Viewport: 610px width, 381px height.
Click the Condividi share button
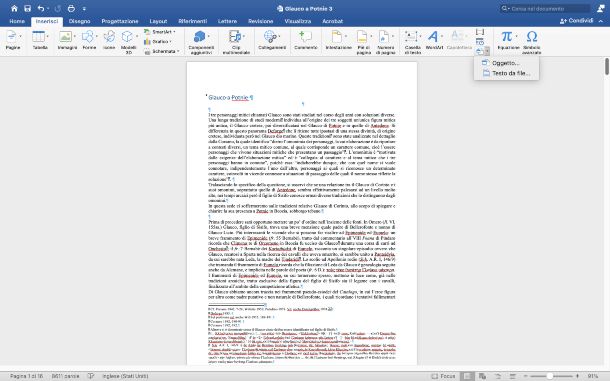pyautogui.click(x=577, y=21)
